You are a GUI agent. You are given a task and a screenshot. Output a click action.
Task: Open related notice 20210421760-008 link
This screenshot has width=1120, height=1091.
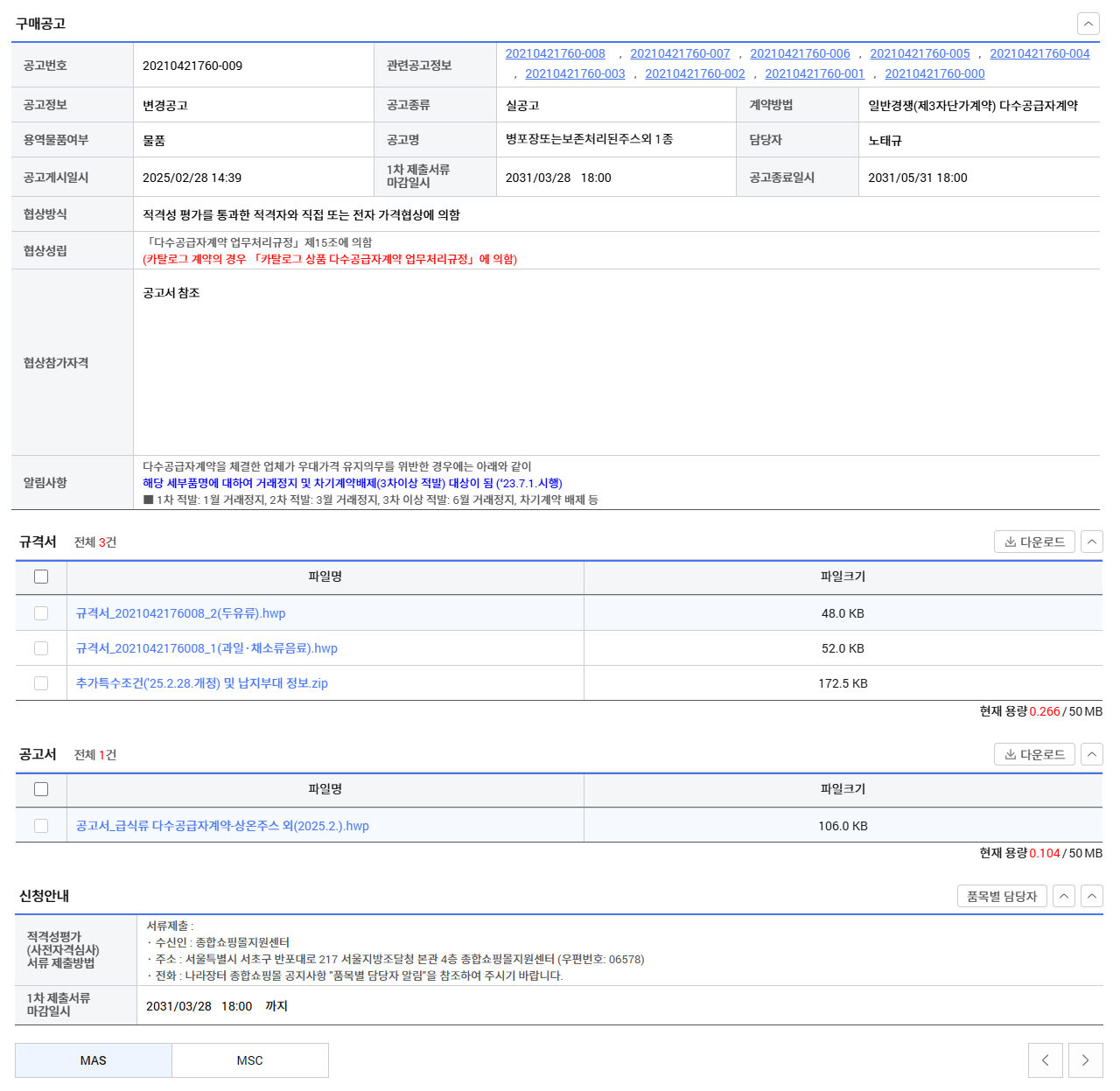tap(555, 53)
